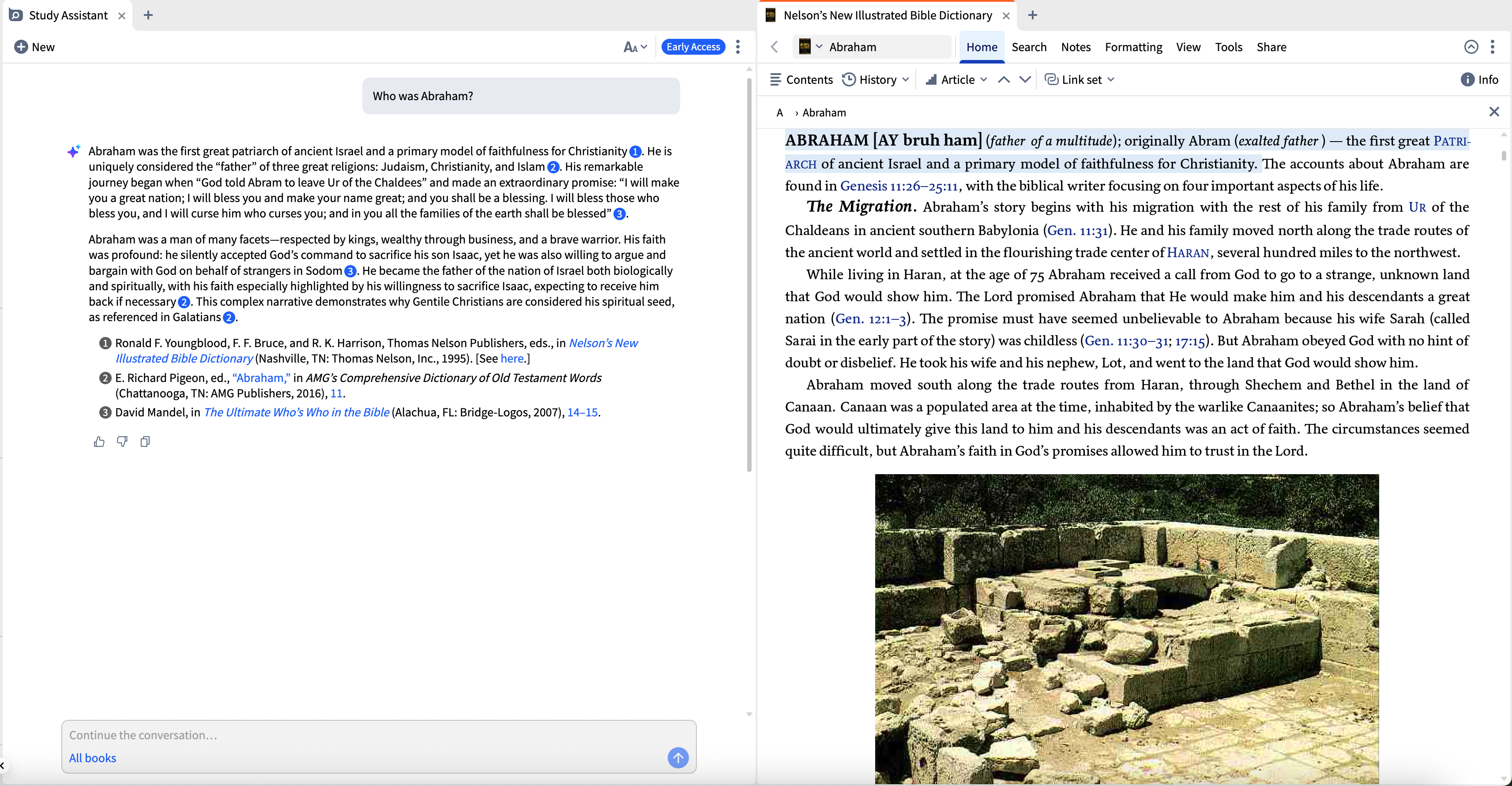Viewport: 1512px width, 786px height.
Task: Open the Genesis 11:26–25:11 reference link
Action: tap(899, 186)
